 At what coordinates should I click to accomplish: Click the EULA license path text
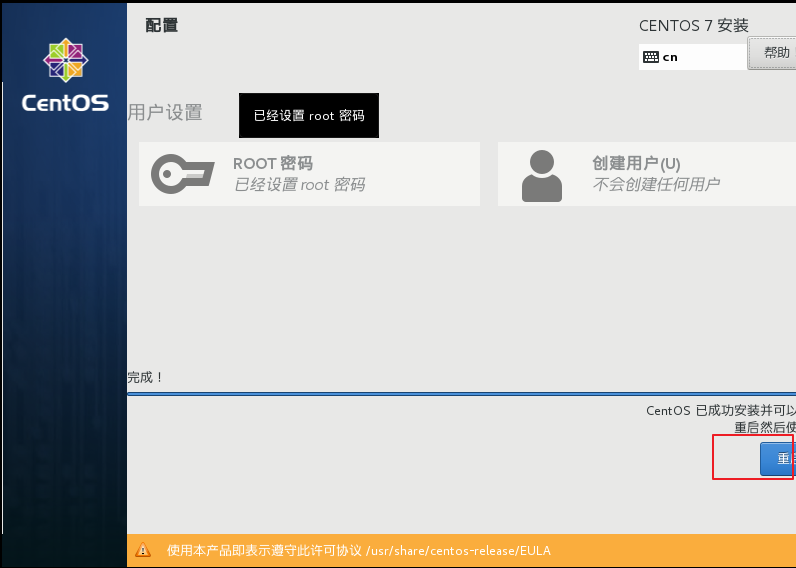[x=458, y=550]
